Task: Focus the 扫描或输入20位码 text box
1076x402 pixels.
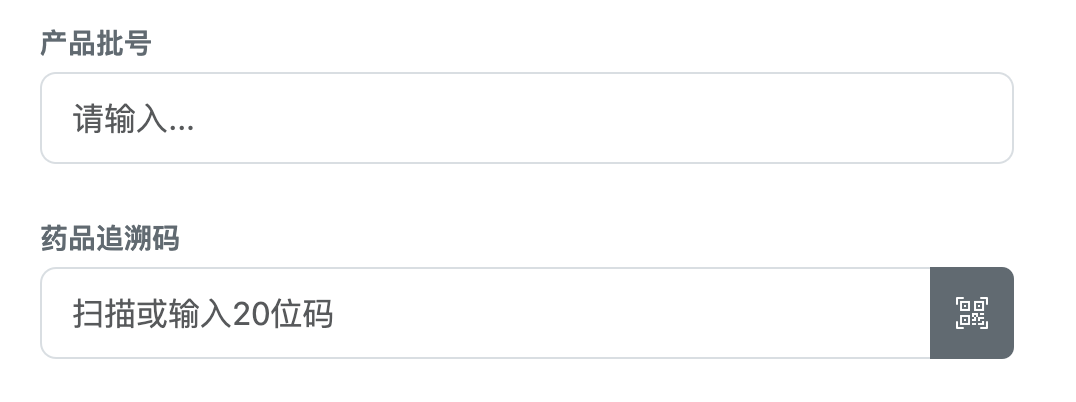Action: click(x=485, y=313)
